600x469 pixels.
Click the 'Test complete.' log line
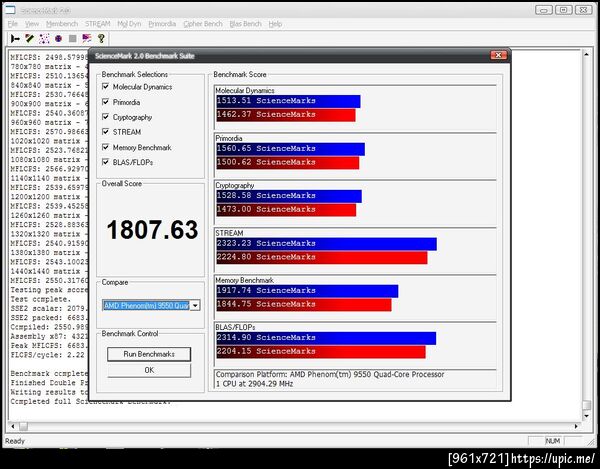41,299
